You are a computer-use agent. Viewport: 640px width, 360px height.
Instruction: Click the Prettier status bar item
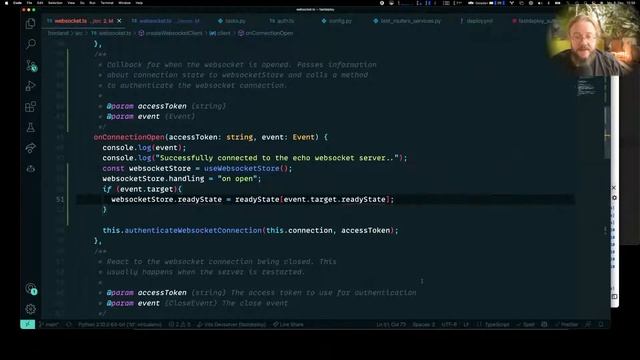pyautogui.click(x=566, y=324)
